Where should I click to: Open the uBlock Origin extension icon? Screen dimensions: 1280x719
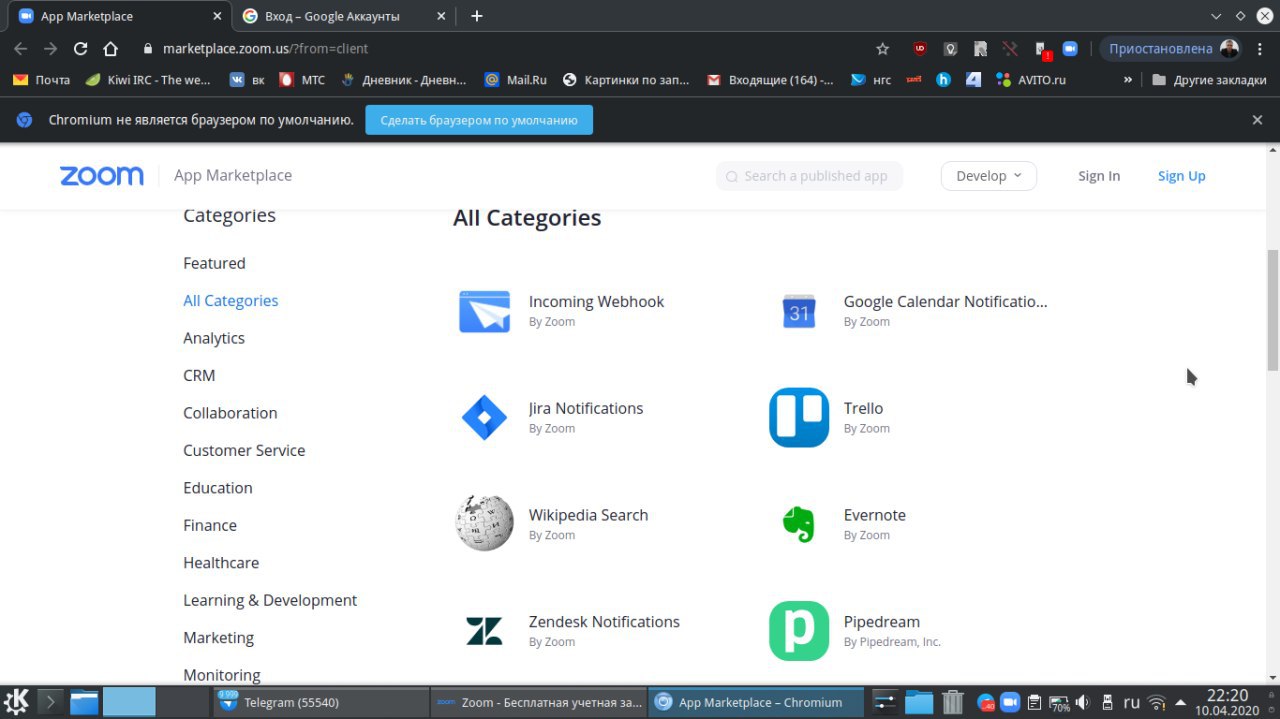pos(920,48)
